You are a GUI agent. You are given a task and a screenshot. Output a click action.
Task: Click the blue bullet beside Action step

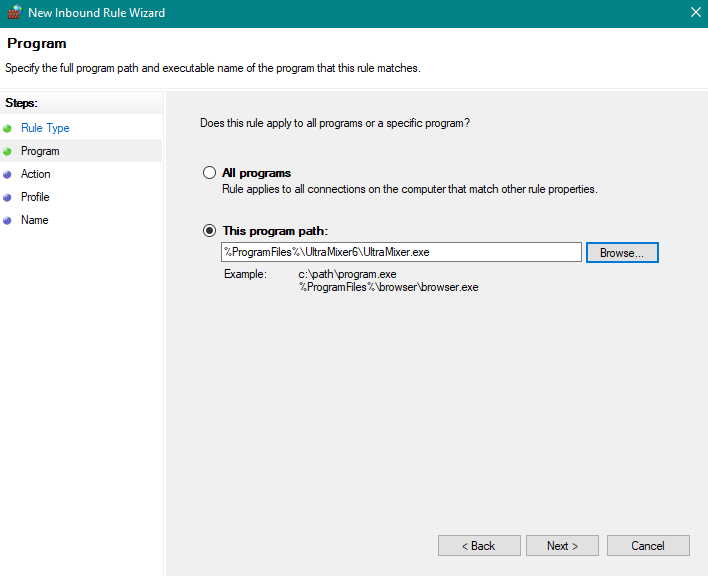click(x=8, y=174)
